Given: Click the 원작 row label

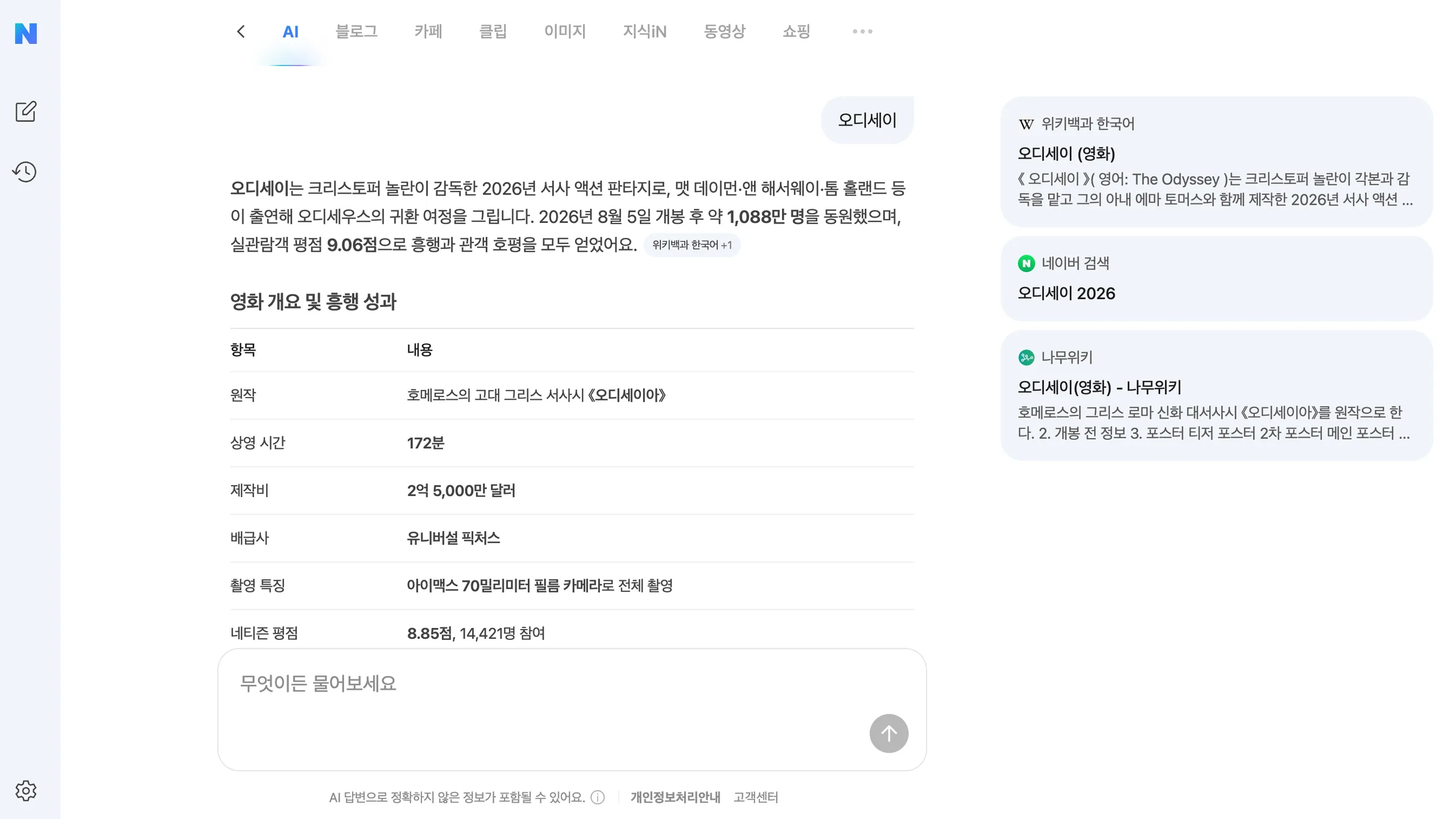Looking at the screenshot, I should (x=243, y=395).
